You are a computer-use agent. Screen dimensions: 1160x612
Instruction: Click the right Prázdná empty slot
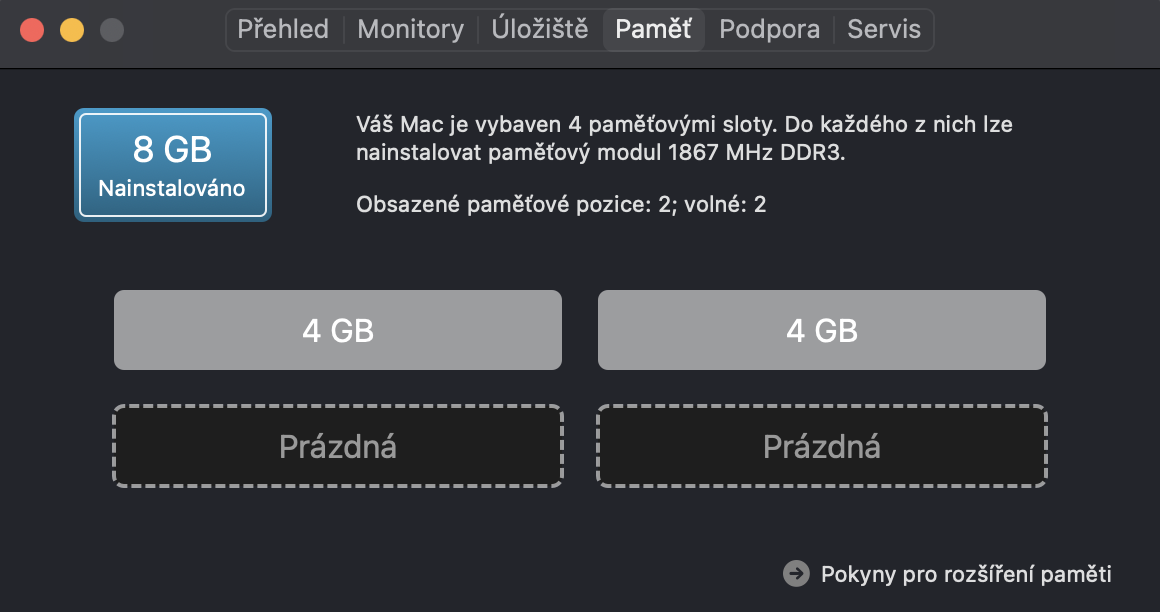(822, 446)
